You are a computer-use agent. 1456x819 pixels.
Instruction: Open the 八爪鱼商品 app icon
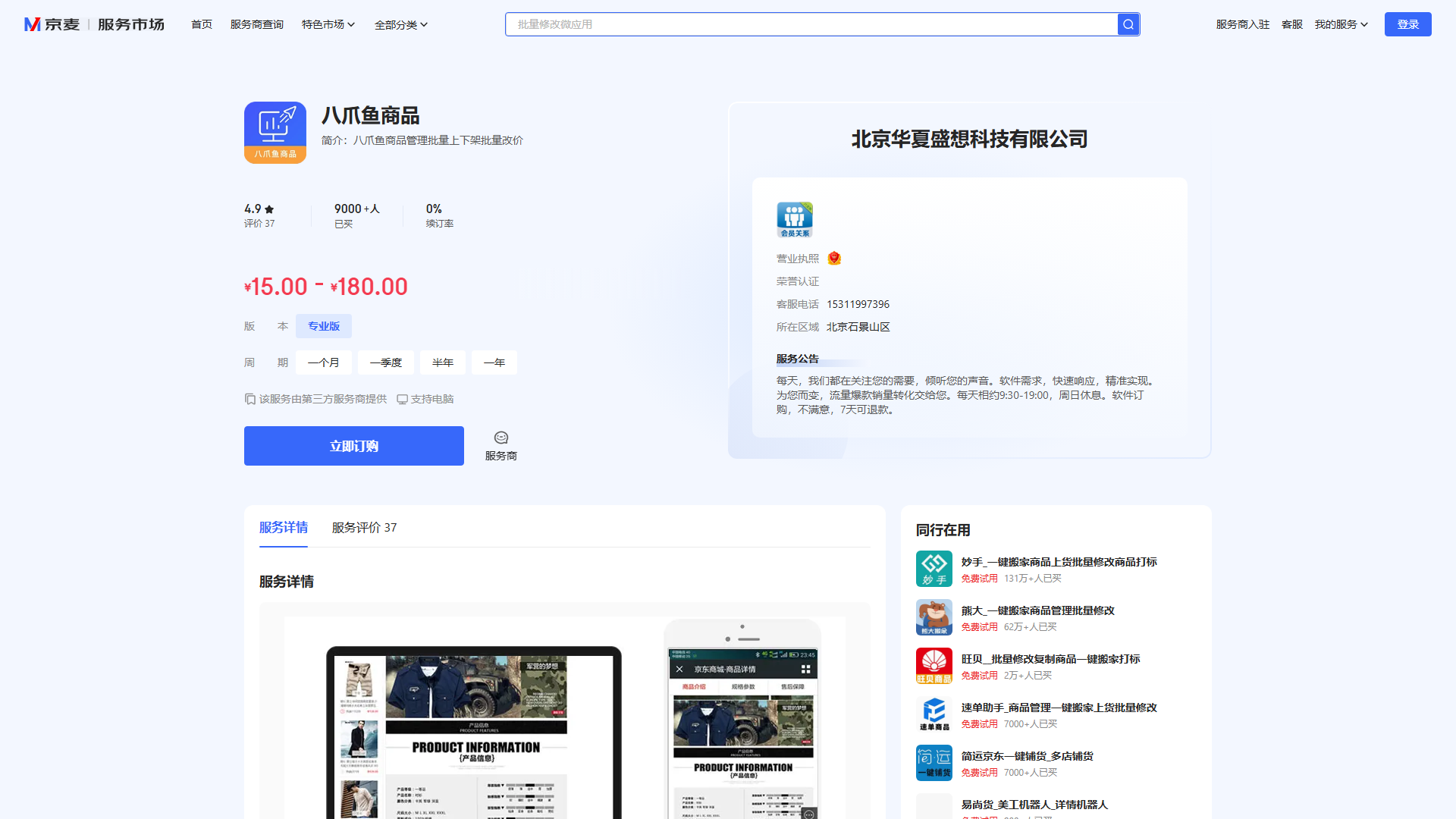point(275,133)
